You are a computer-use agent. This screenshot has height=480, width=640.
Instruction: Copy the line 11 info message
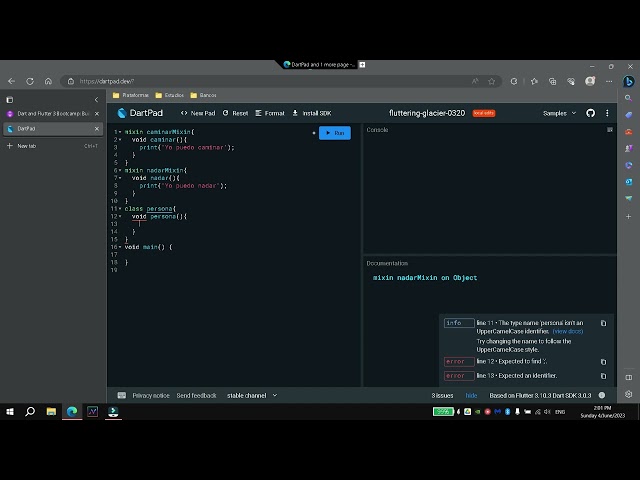[x=603, y=323]
